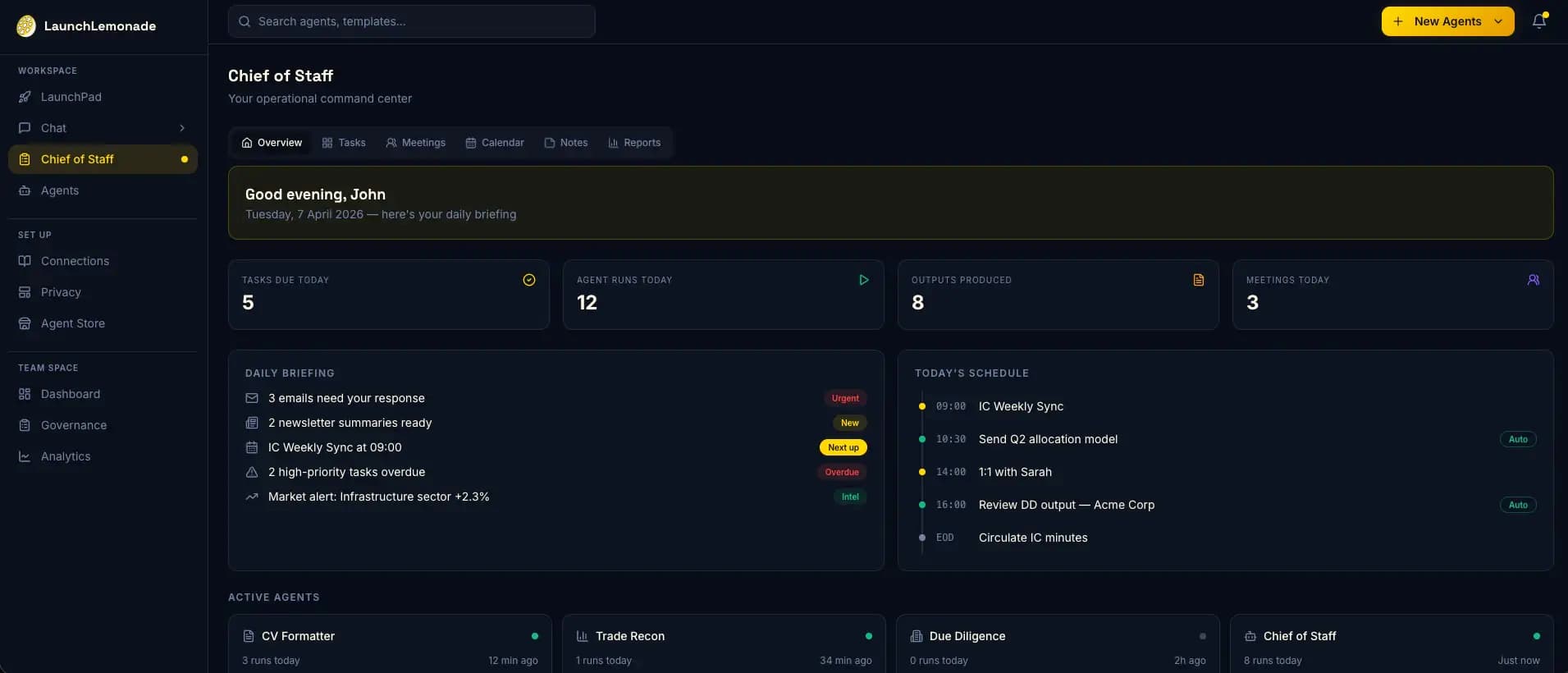Open the CV Formatter agent card
The width and height of the screenshot is (1568, 673).
tap(390, 644)
